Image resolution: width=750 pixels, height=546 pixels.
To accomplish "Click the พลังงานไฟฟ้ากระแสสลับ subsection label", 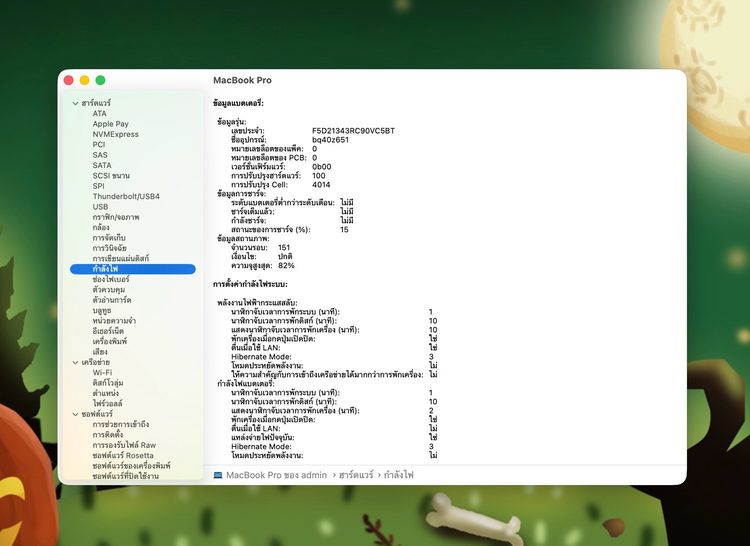I will 257,303.
